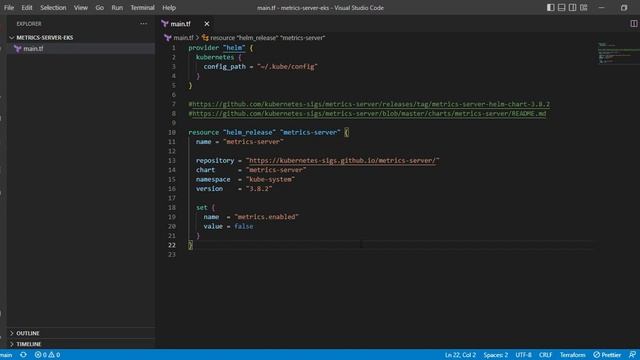This screenshot has width=640, height=360.
Task: Open the File menu
Action: coord(9,8)
